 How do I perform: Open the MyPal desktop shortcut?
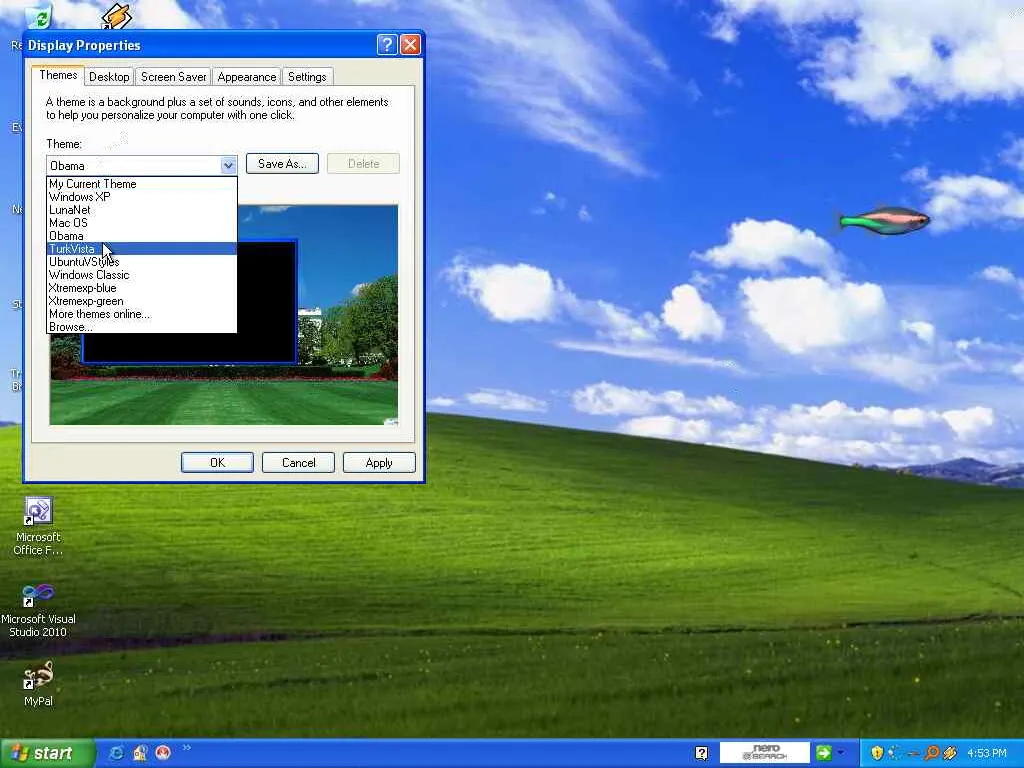point(38,684)
